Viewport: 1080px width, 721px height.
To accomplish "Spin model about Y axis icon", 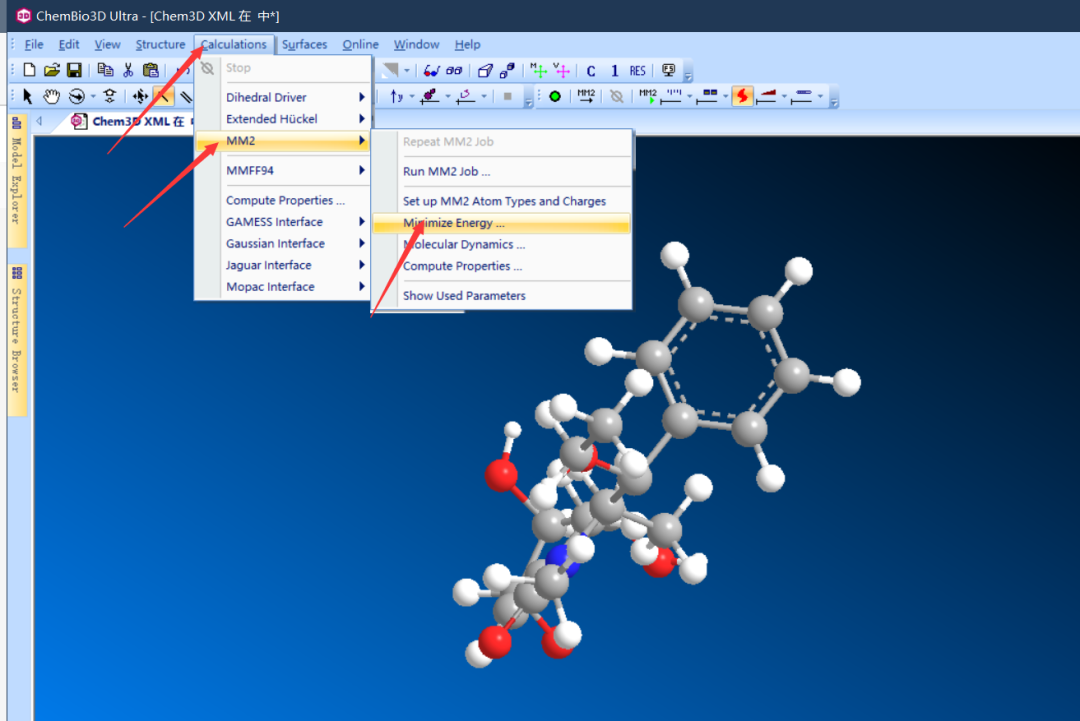I will point(397,96).
